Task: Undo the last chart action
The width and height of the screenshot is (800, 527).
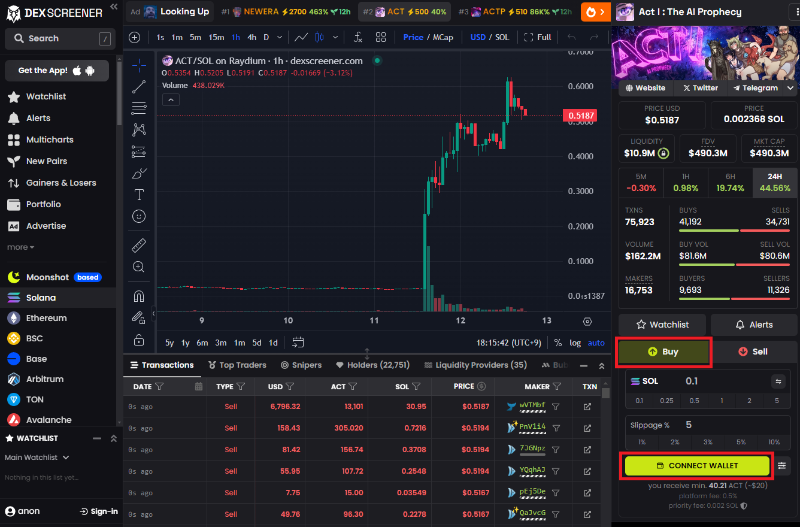Action: point(571,37)
